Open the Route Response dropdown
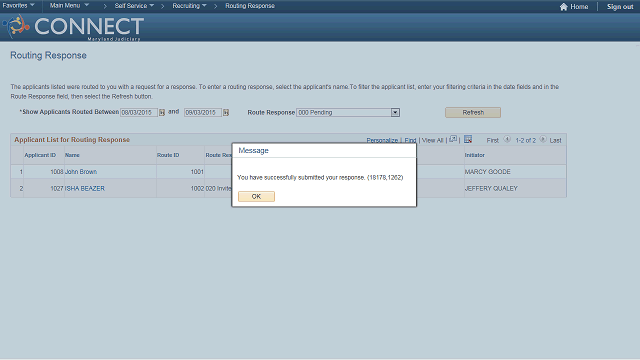Image resolution: width=640 pixels, height=360 pixels. tap(395, 112)
